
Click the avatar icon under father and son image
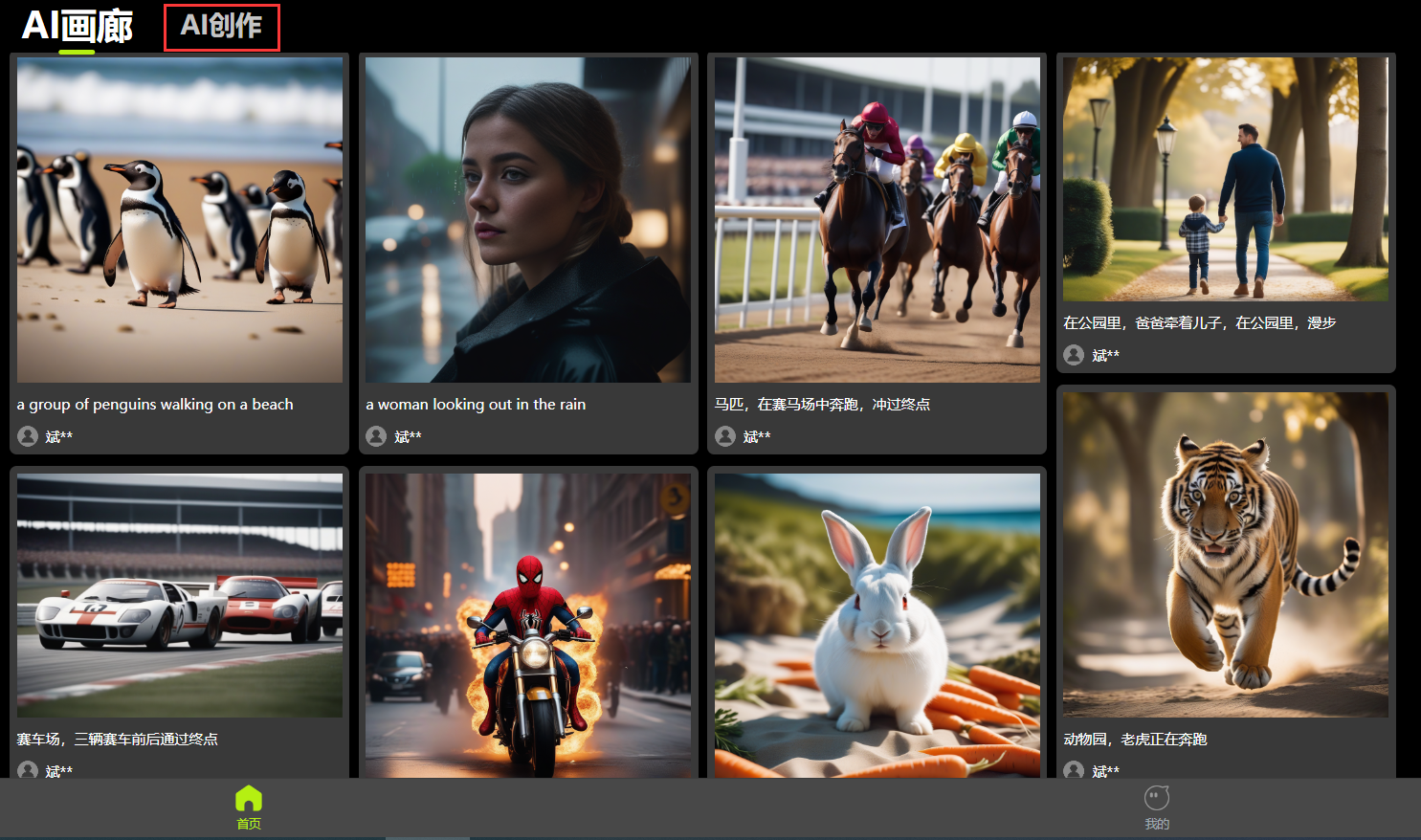pyautogui.click(x=1074, y=355)
